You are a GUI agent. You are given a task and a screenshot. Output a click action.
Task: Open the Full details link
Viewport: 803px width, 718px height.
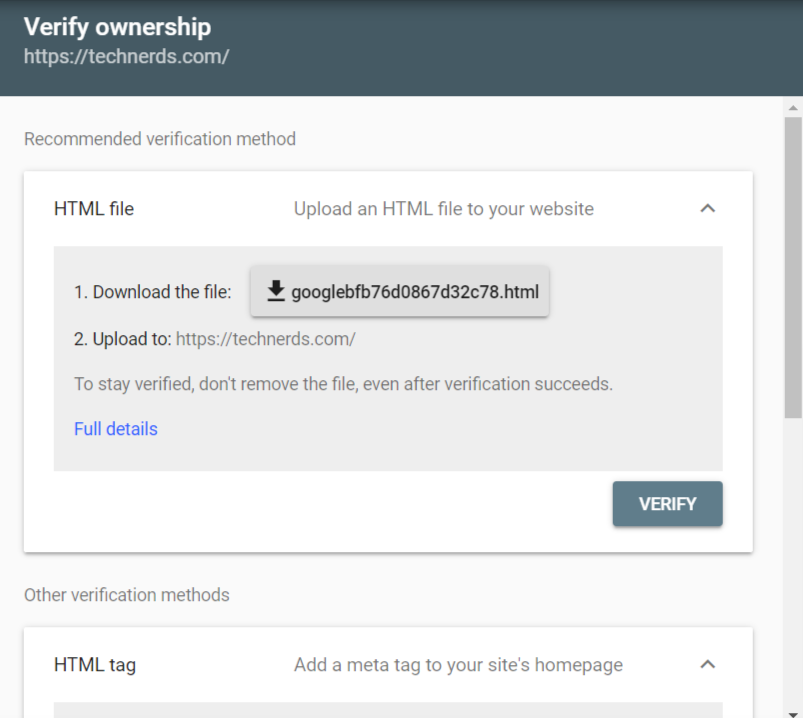[116, 429]
